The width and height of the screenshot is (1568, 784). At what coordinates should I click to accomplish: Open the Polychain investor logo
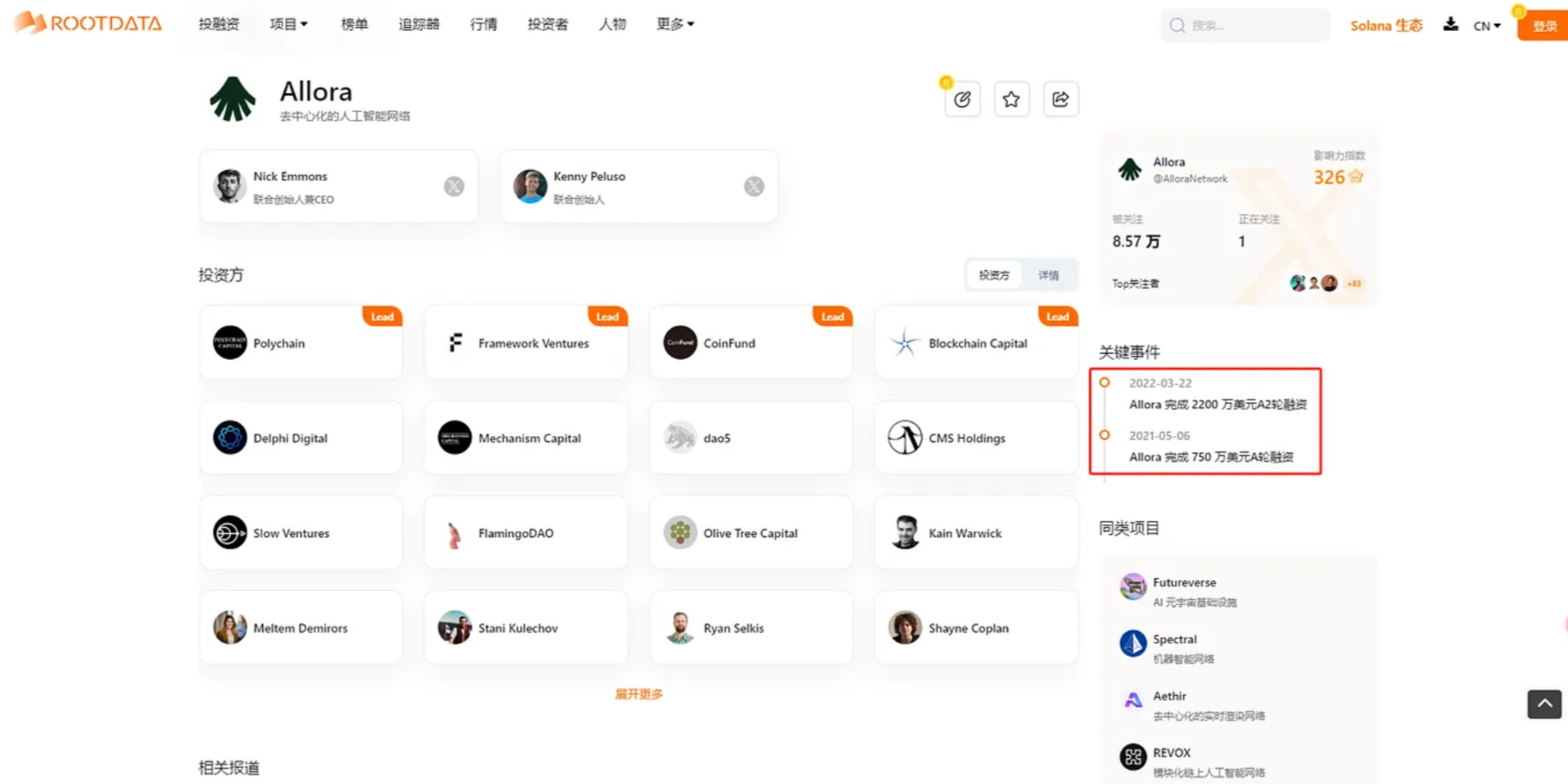pos(229,343)
